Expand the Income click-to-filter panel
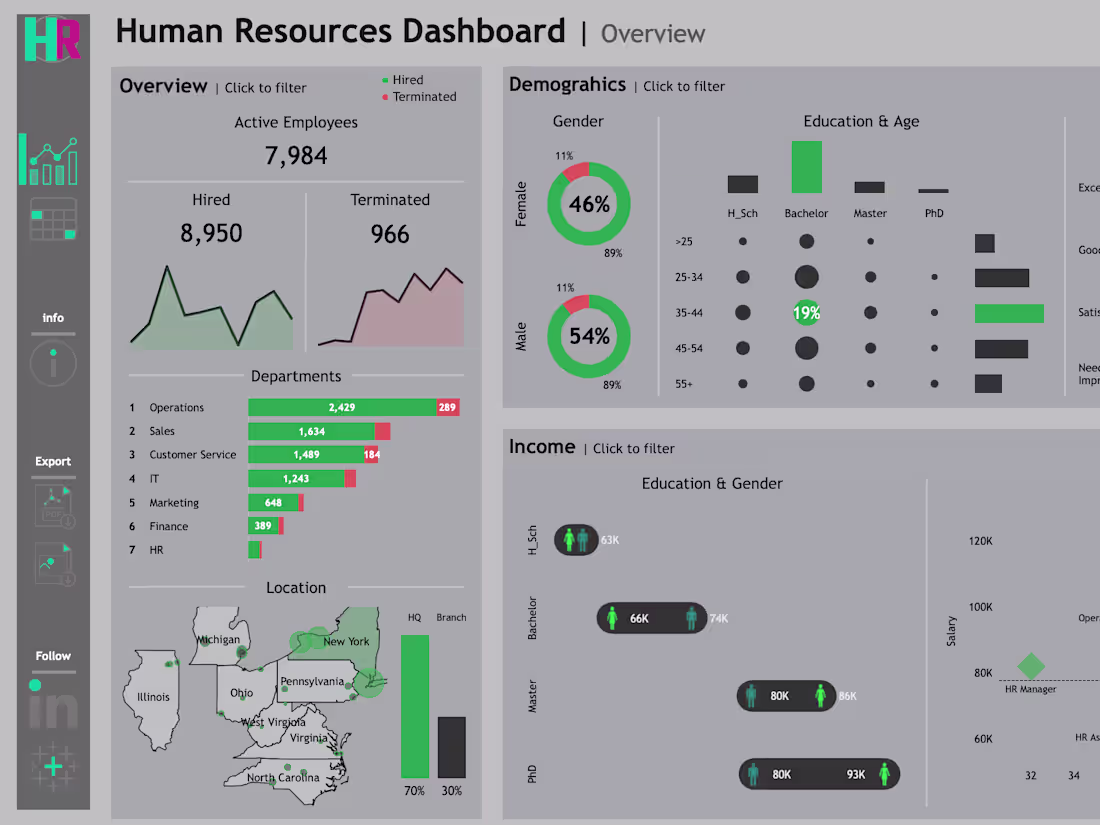The image size is (1100, 825). 634,449
